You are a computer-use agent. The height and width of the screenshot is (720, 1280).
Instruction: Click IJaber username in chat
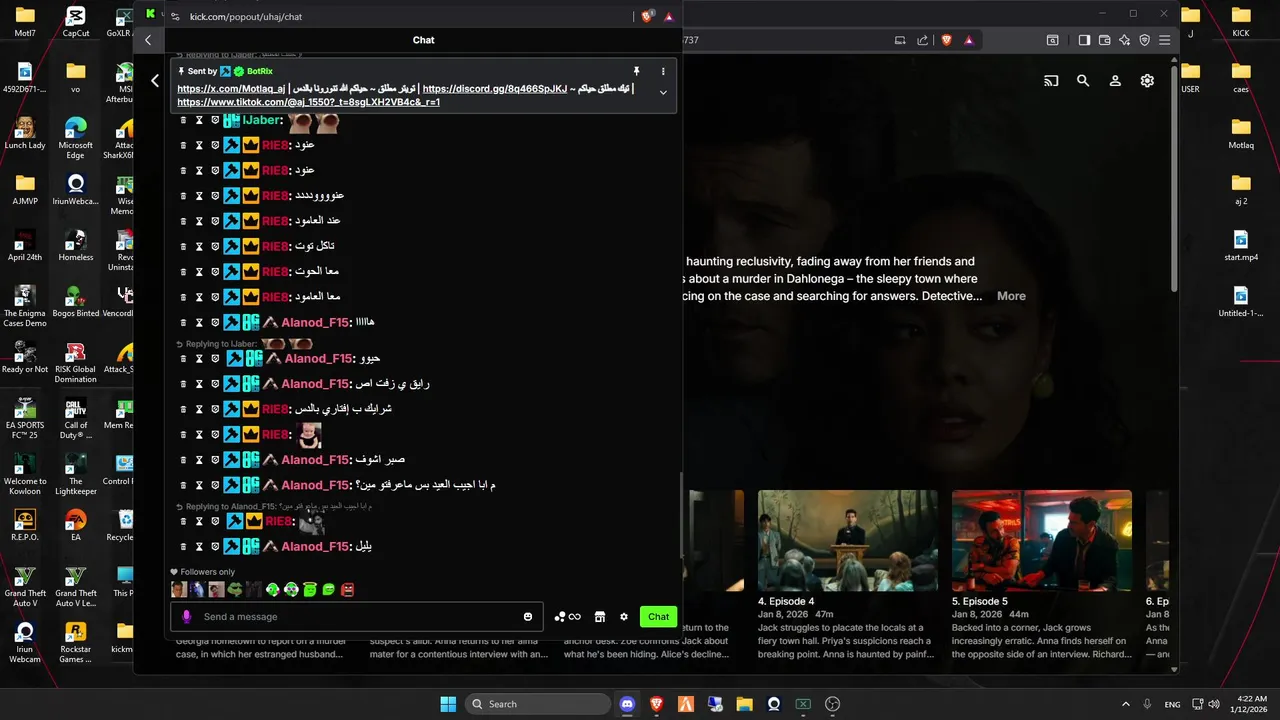coord(262,120)
